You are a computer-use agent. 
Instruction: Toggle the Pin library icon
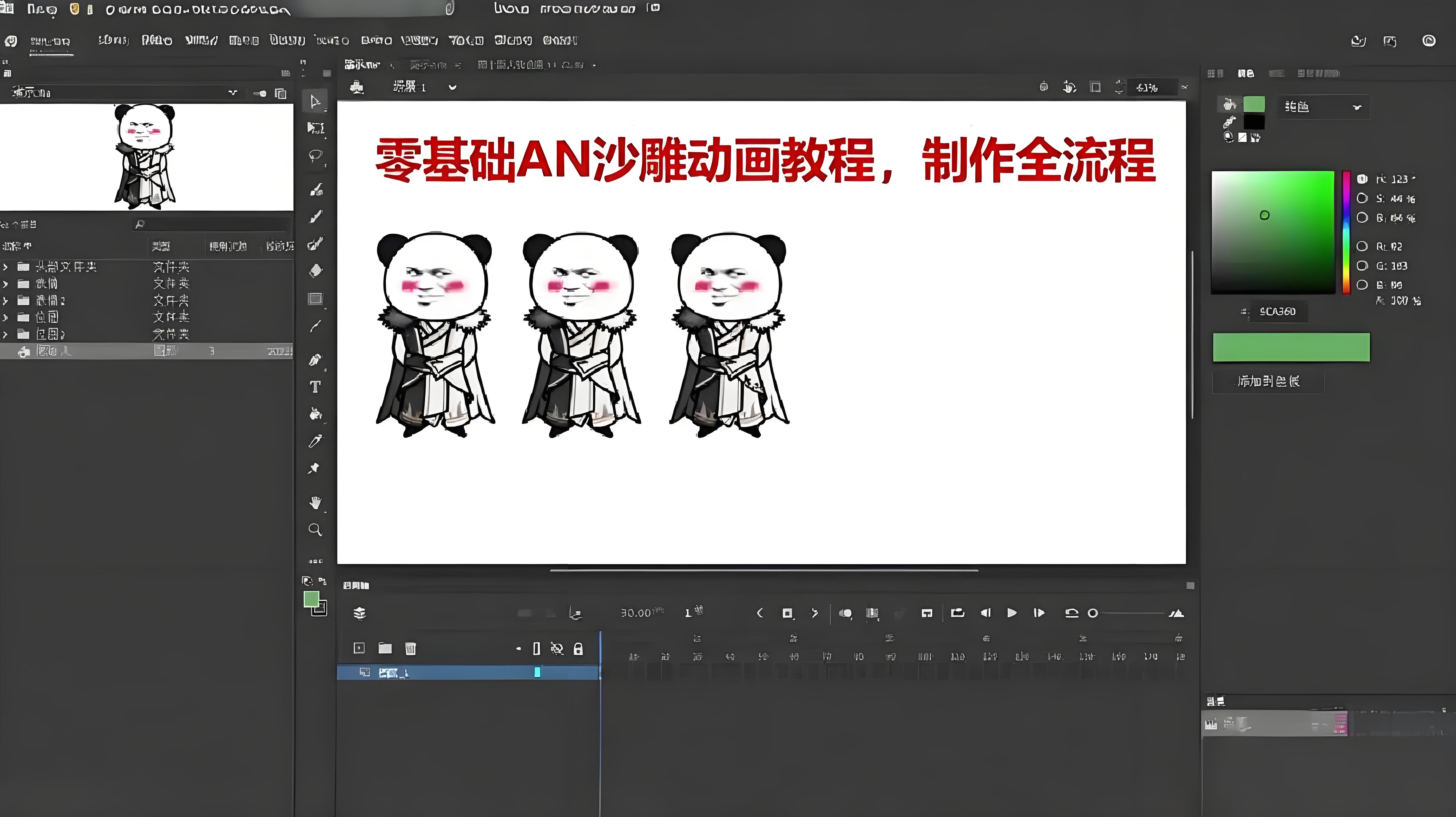coord(259,93)
